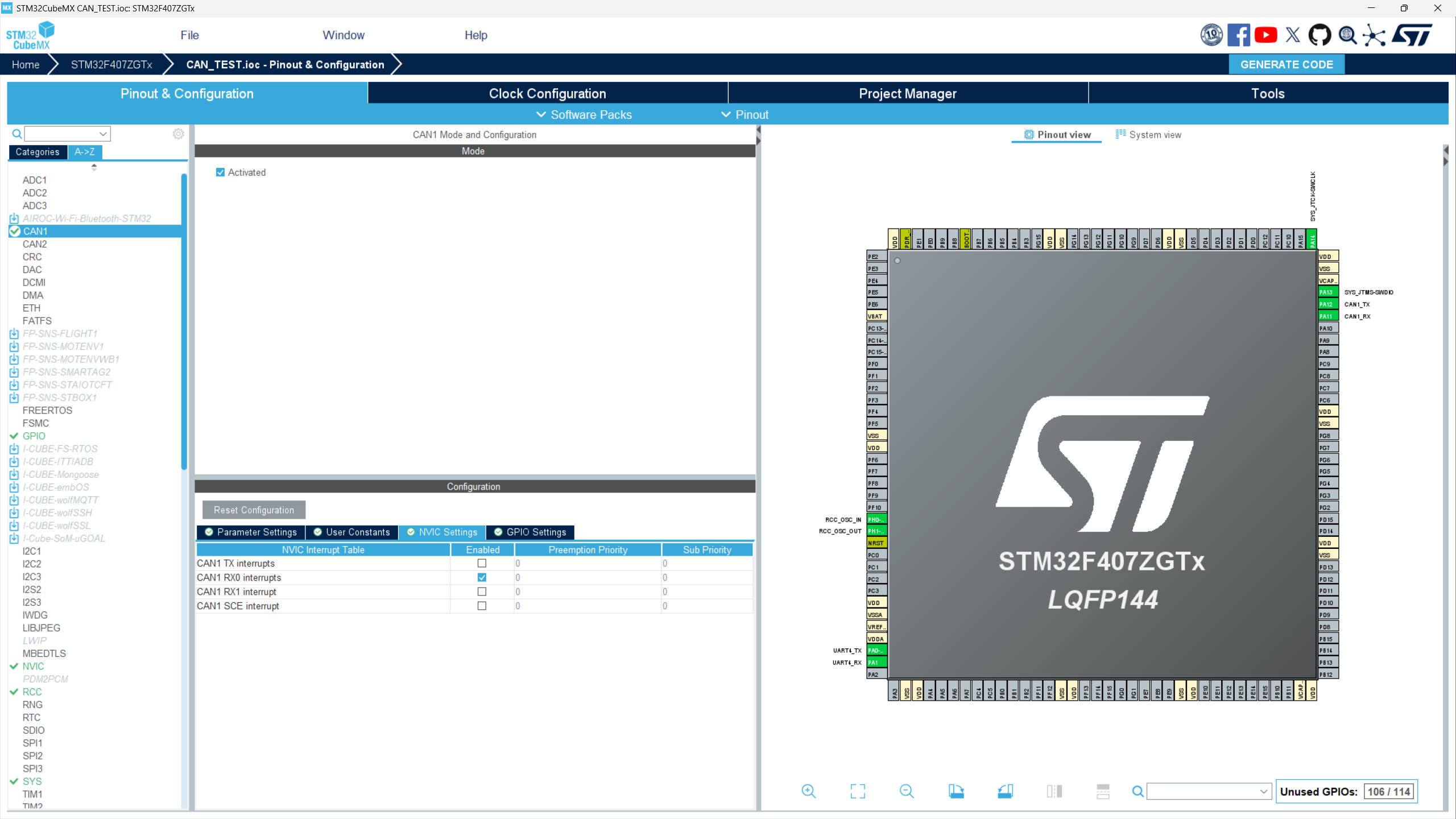Image resolution: width=1456 pixels, height=819 pixels.
Task: Open the pin search combo box dropdown
Action: [1263, 791]
